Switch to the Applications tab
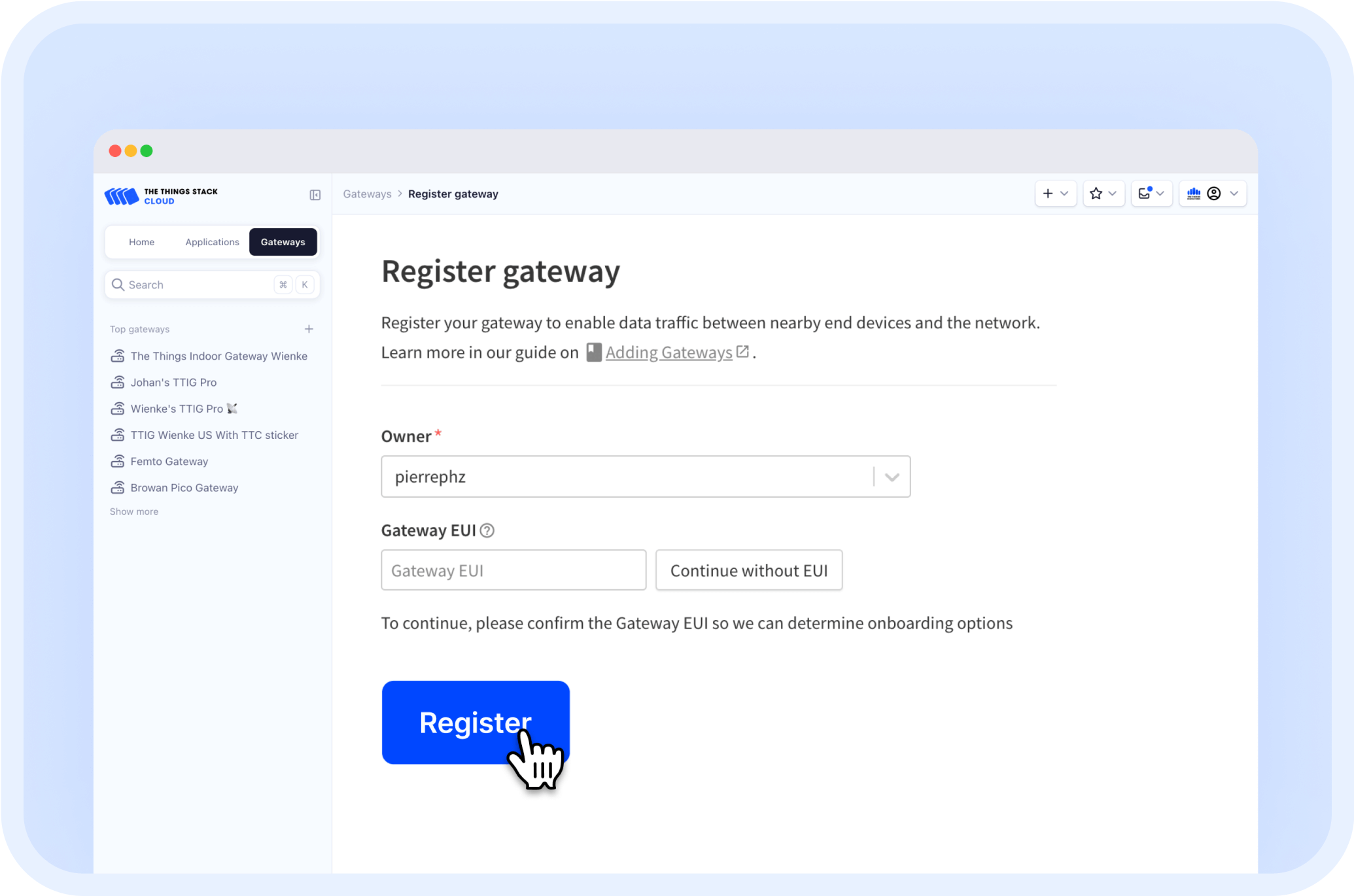Screen dimensions: 1354x896 pyautogui.click(x=211, y=242)
